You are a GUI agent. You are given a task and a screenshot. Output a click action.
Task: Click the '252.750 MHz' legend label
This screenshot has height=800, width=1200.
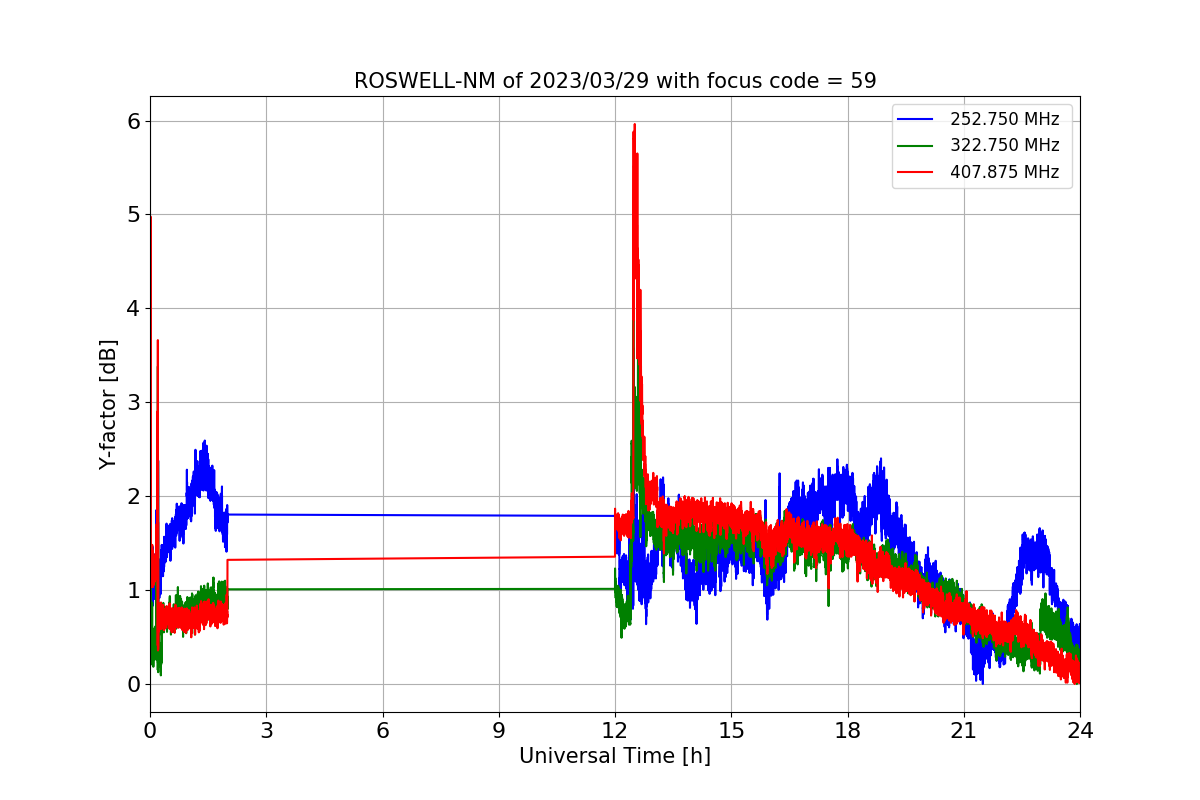click(x=1004, y=120)
